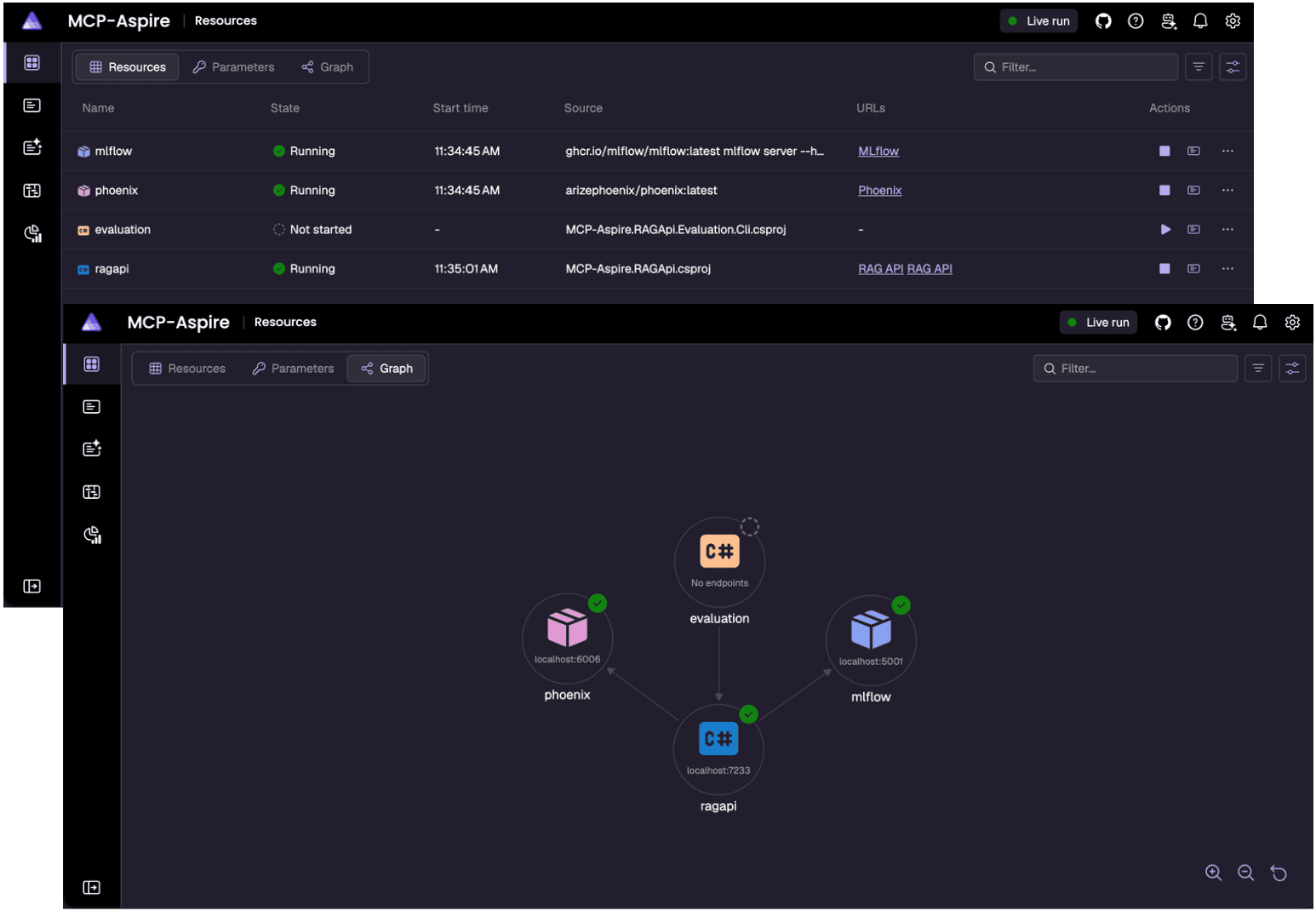The height and width of the screenshot is (911, 1316).
Task: Open settings gear in back window header
Action: pyautogui.click(x=1233, y=21)
